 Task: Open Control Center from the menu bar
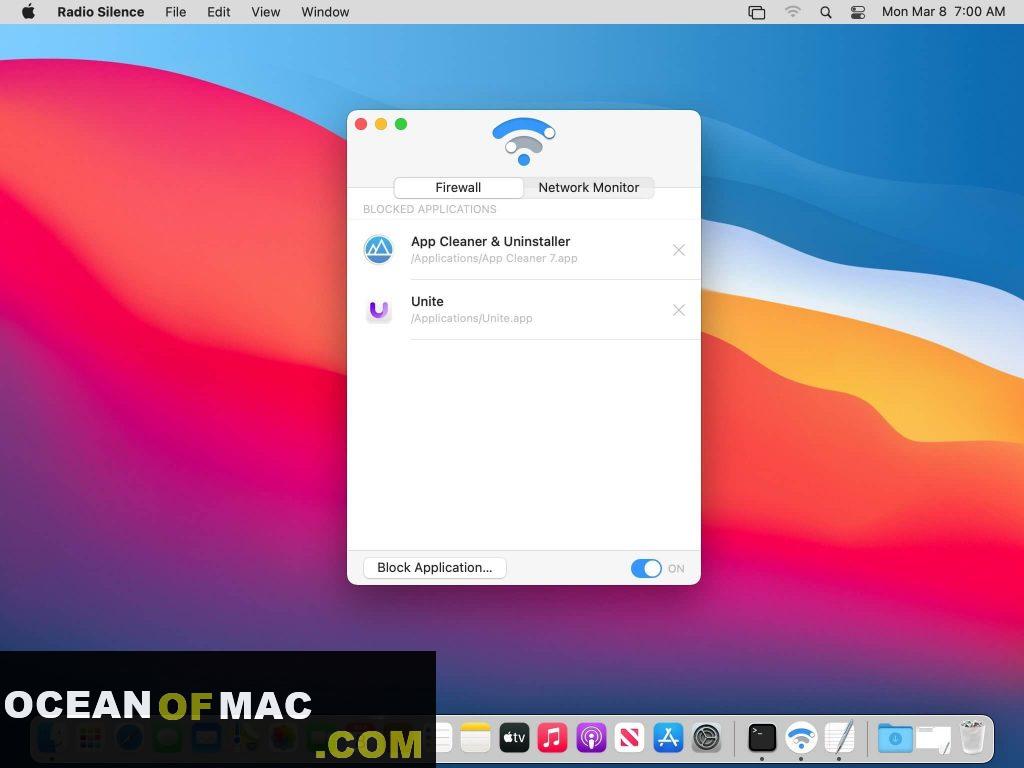tap(857, 12)
